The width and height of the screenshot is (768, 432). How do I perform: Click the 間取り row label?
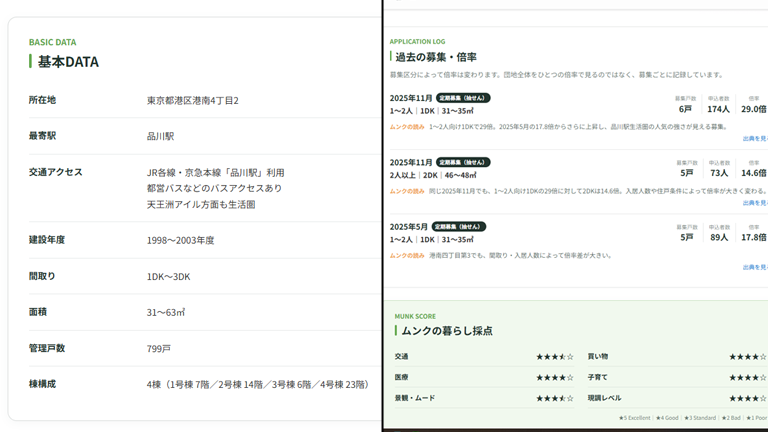pos(42,276)
